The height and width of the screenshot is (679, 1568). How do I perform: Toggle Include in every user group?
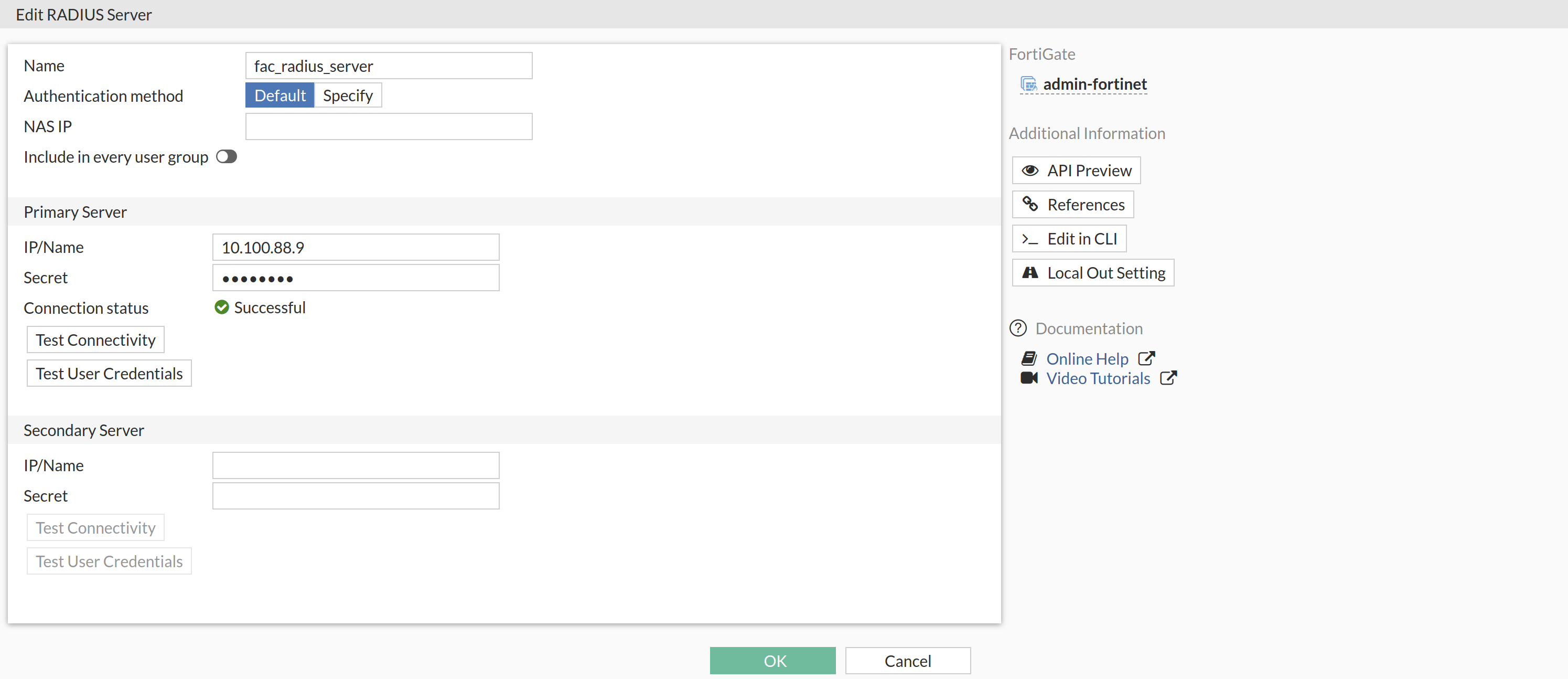pos(227,156)
